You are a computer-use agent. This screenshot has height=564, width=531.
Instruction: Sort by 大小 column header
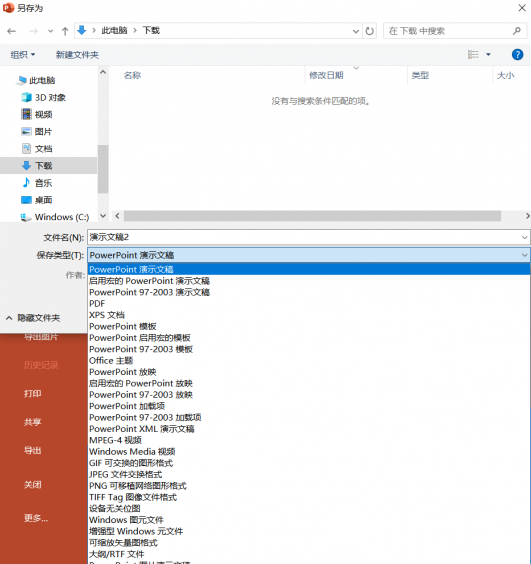point(505,75)
